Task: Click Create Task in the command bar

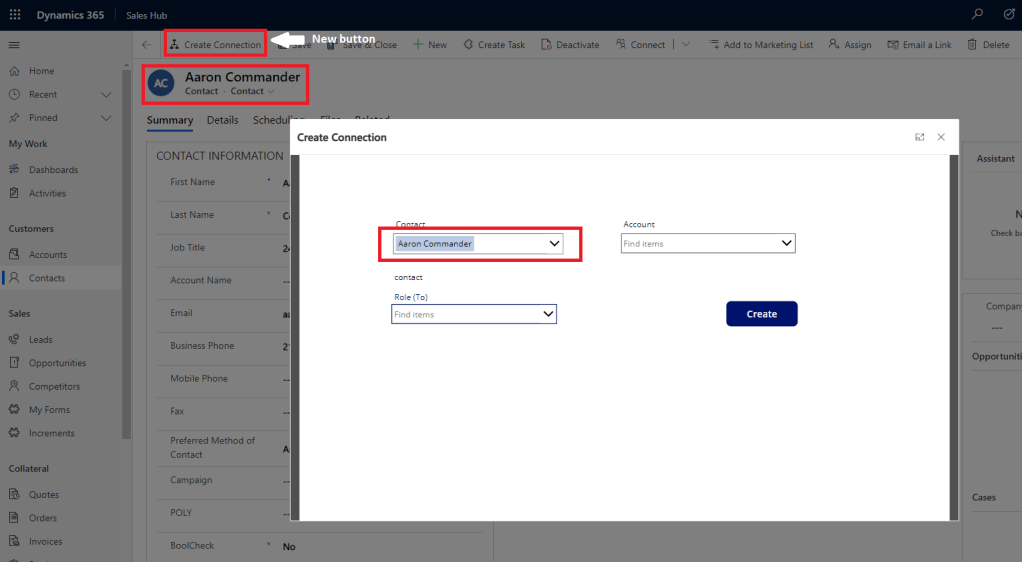Action: point(493,45)
